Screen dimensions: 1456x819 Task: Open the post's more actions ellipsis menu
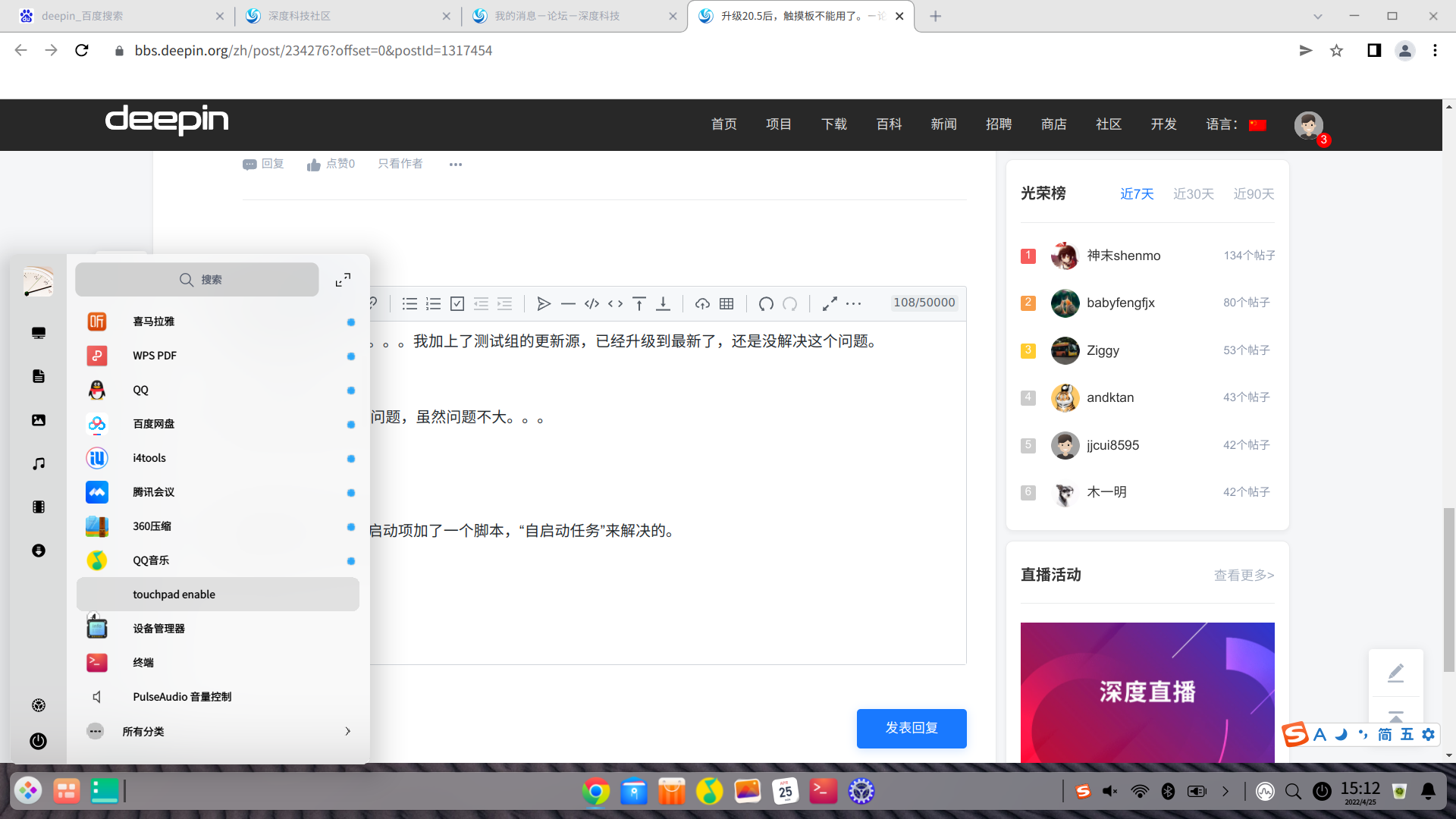coord(455,164)
